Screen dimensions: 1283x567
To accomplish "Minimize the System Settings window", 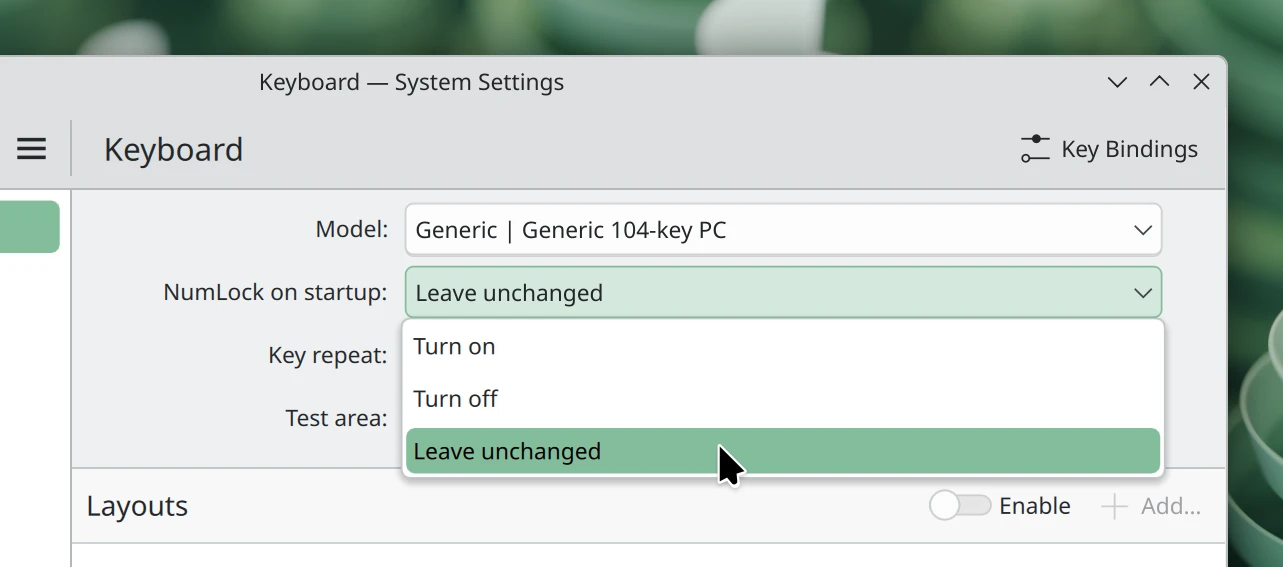I will (x=1117, y=82).
